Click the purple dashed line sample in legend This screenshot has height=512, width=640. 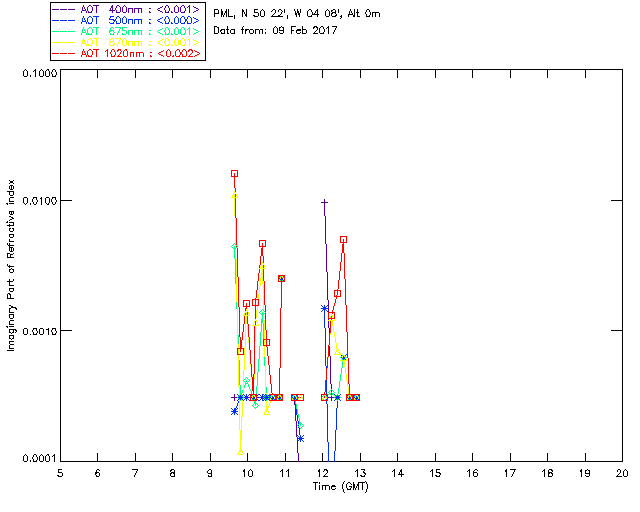(x=64, y=9)
